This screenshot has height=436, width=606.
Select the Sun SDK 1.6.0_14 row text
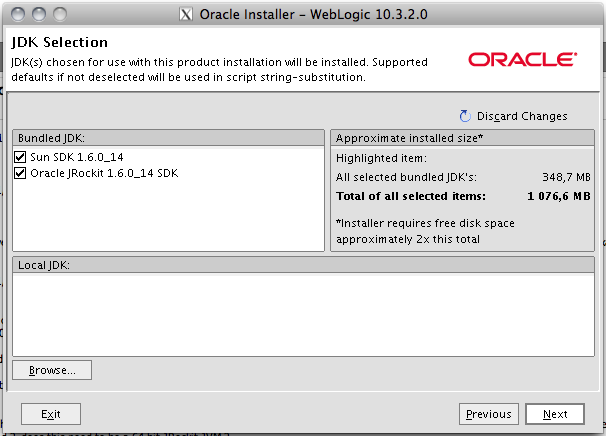[x=77, y=157]
